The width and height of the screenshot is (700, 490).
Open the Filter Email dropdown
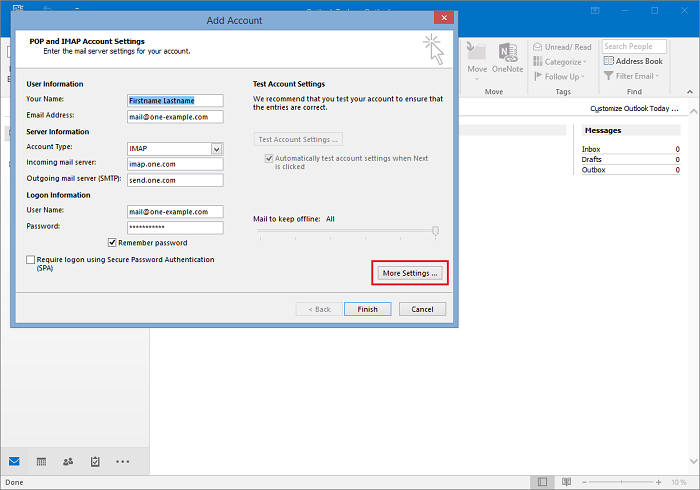pyautogui.click(x=631, y=76)
